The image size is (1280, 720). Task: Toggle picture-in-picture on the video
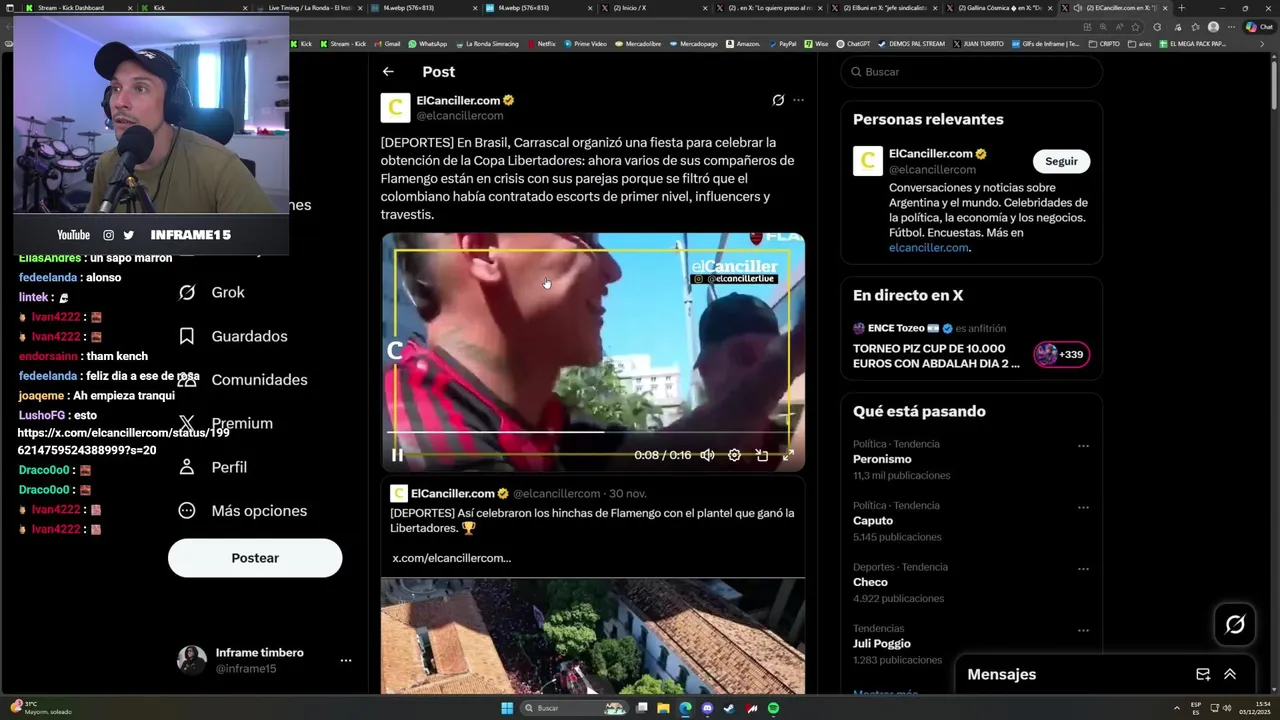tap(762, 455)
